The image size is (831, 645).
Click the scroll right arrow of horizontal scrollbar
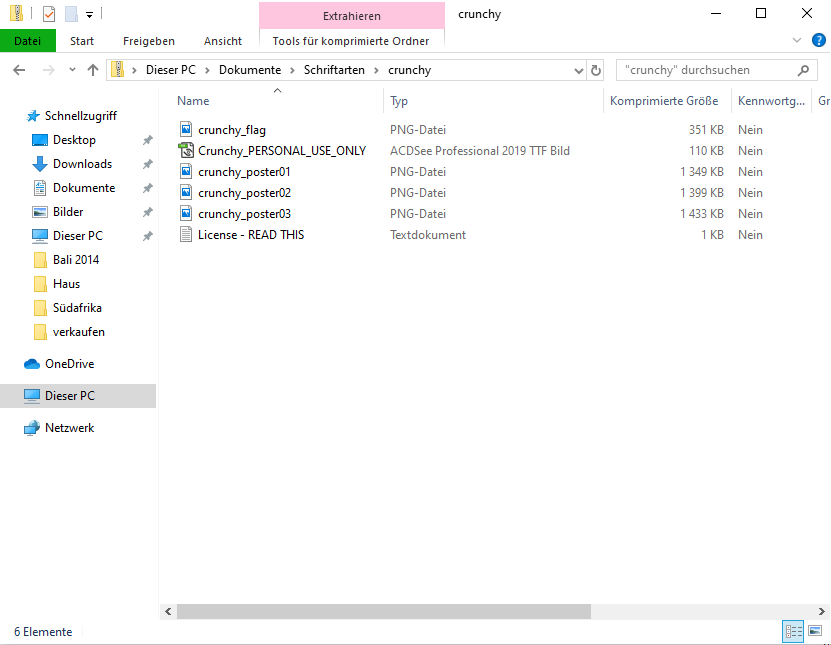pos(821,611)
